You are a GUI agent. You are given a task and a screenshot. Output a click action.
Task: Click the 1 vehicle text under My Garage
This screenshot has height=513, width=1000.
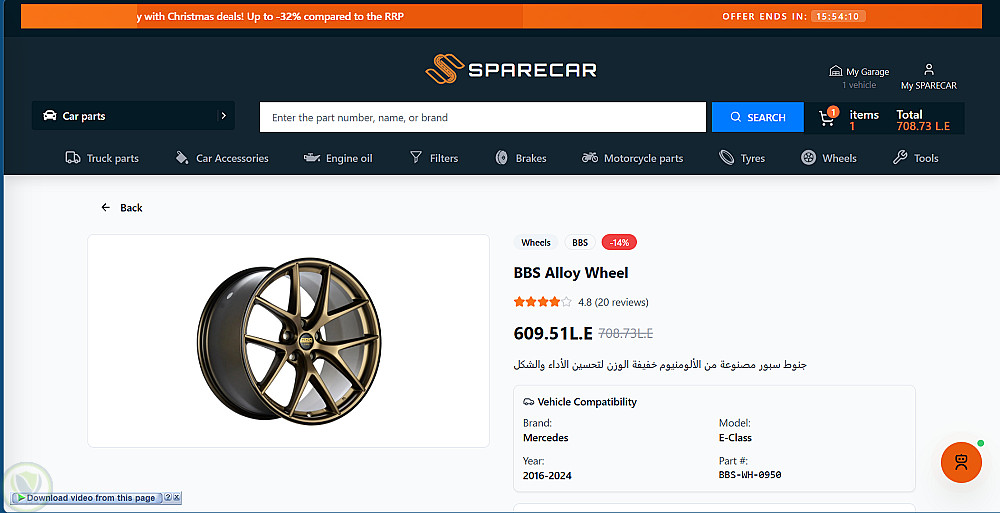859,85
